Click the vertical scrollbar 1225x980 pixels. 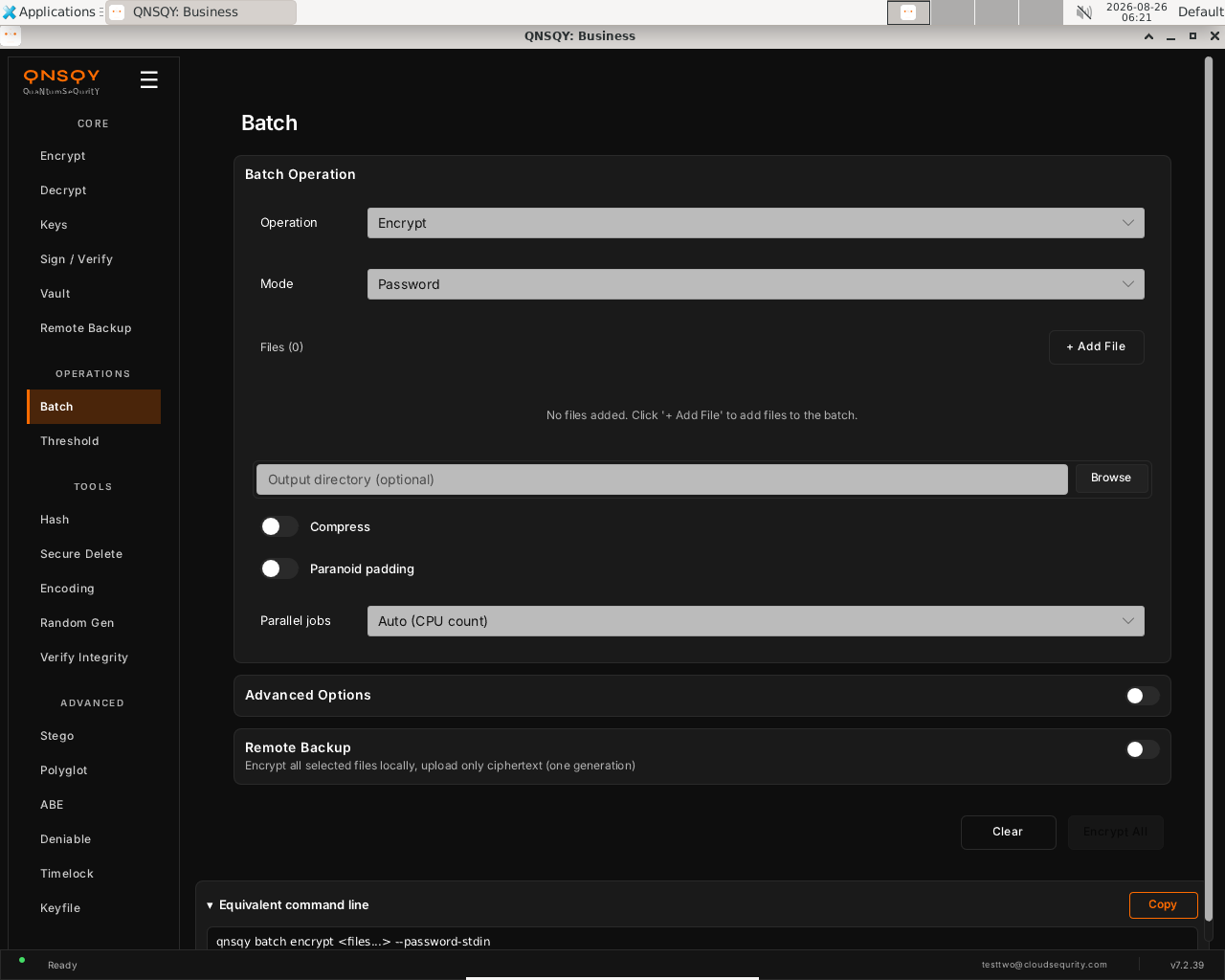click(1208, 488)
